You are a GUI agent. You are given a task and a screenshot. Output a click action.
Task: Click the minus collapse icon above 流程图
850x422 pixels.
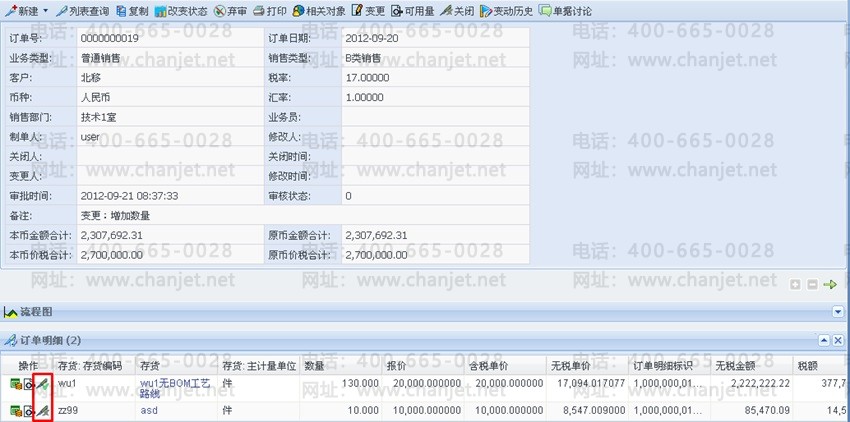812,285
